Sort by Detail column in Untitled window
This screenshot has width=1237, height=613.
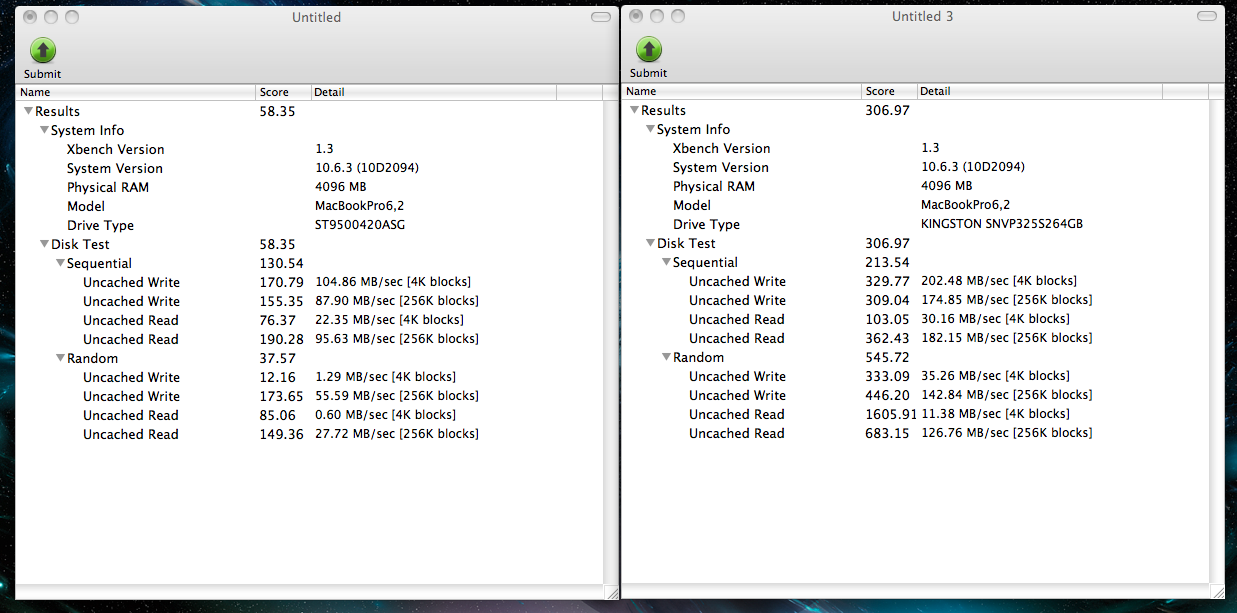tap(434, 92)
